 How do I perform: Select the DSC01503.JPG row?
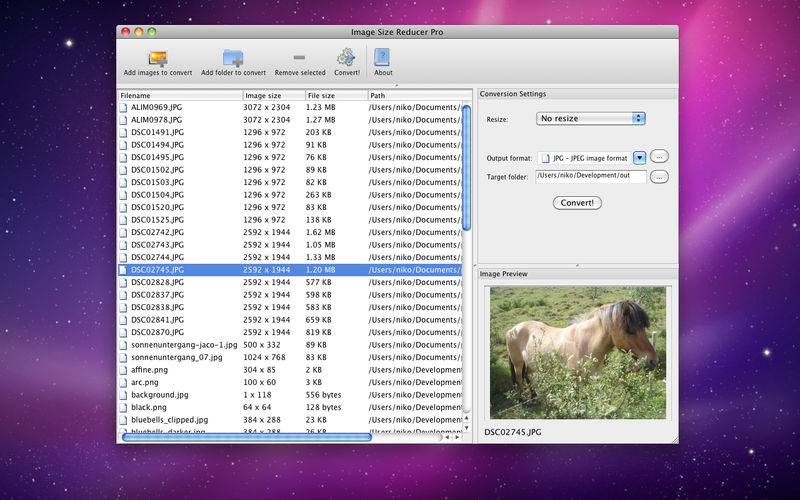coord(290,183)
